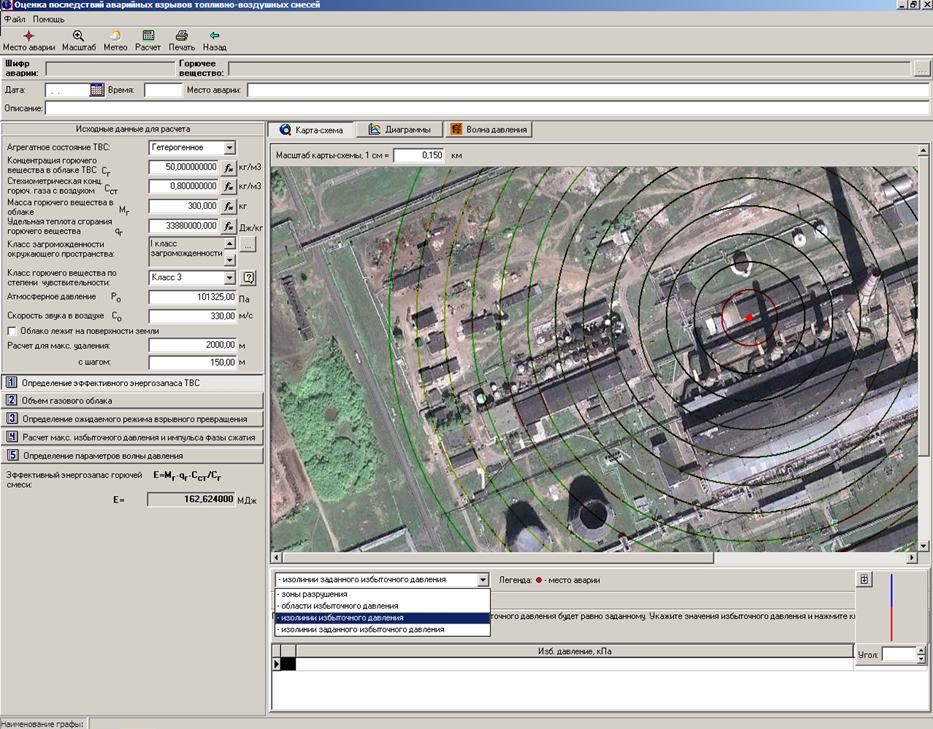Switch to the Волна давления tab
Screen dimensions: 933x729
coord(488,129)
